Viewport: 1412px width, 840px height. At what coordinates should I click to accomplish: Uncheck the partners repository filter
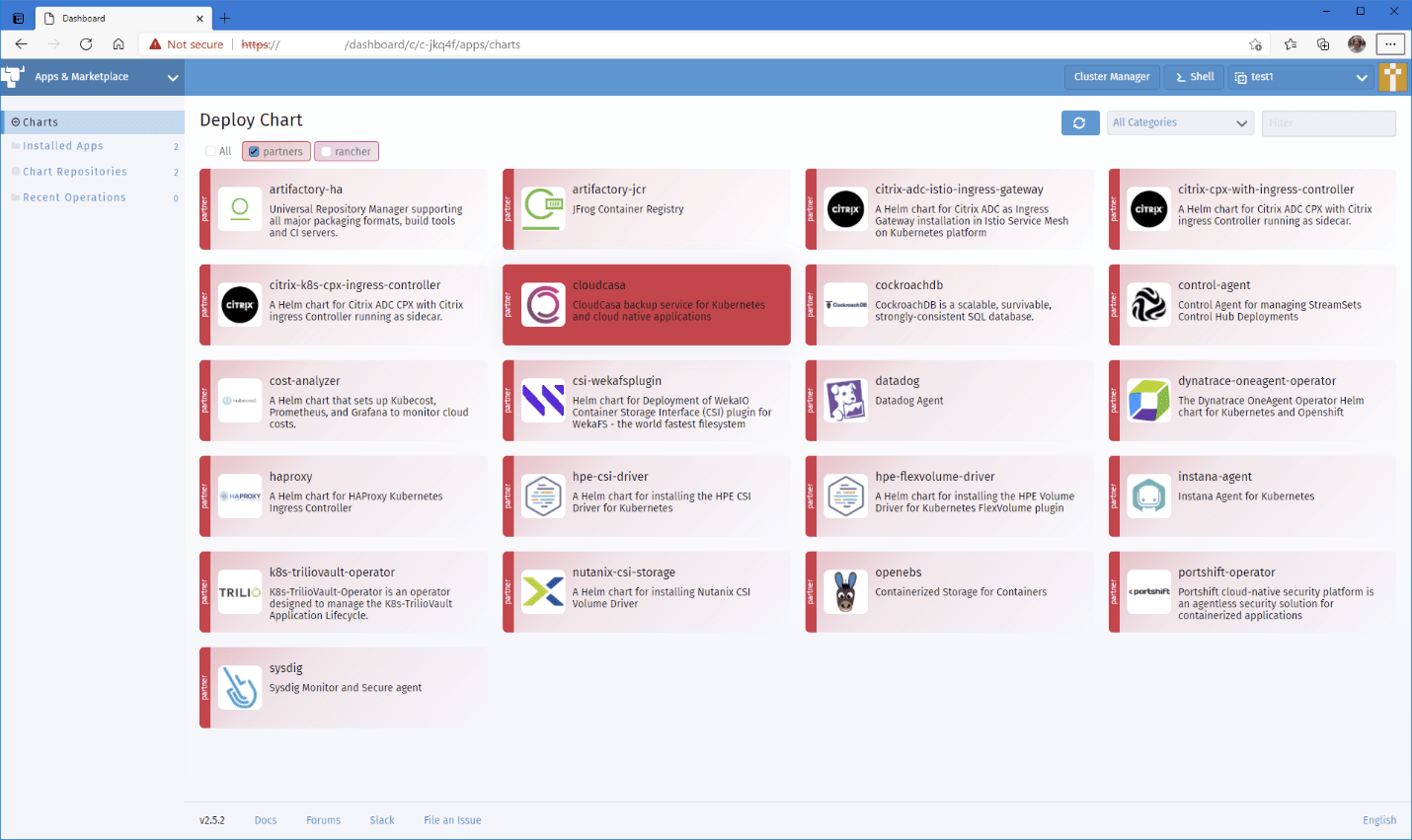[x=254, y=151]
